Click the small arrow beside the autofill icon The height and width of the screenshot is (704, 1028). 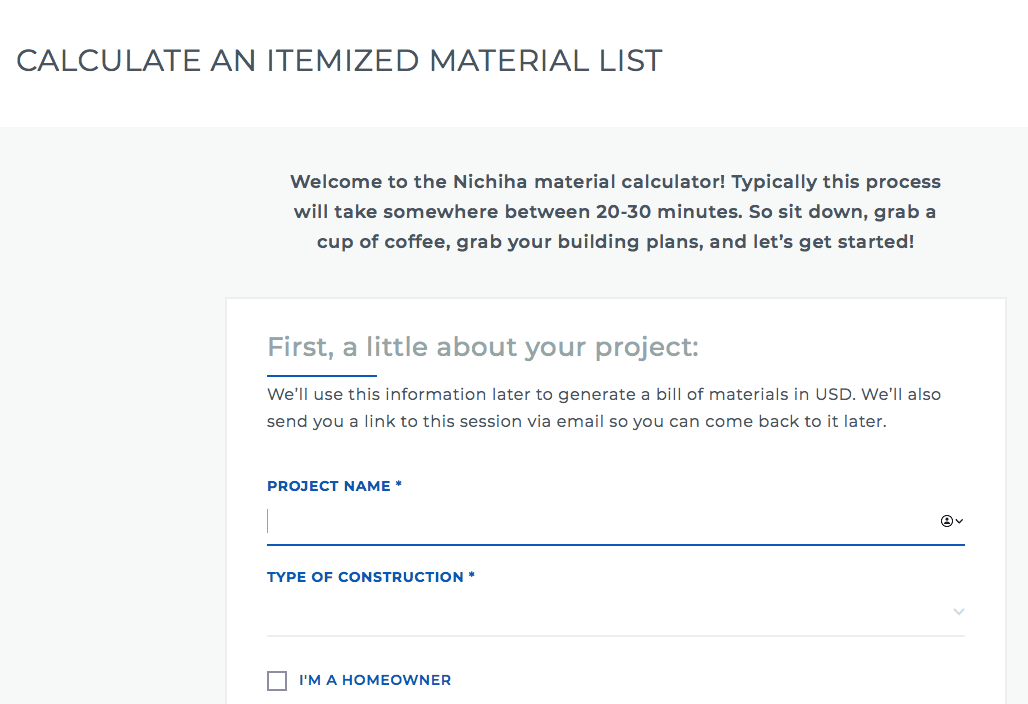click(960, 521)
